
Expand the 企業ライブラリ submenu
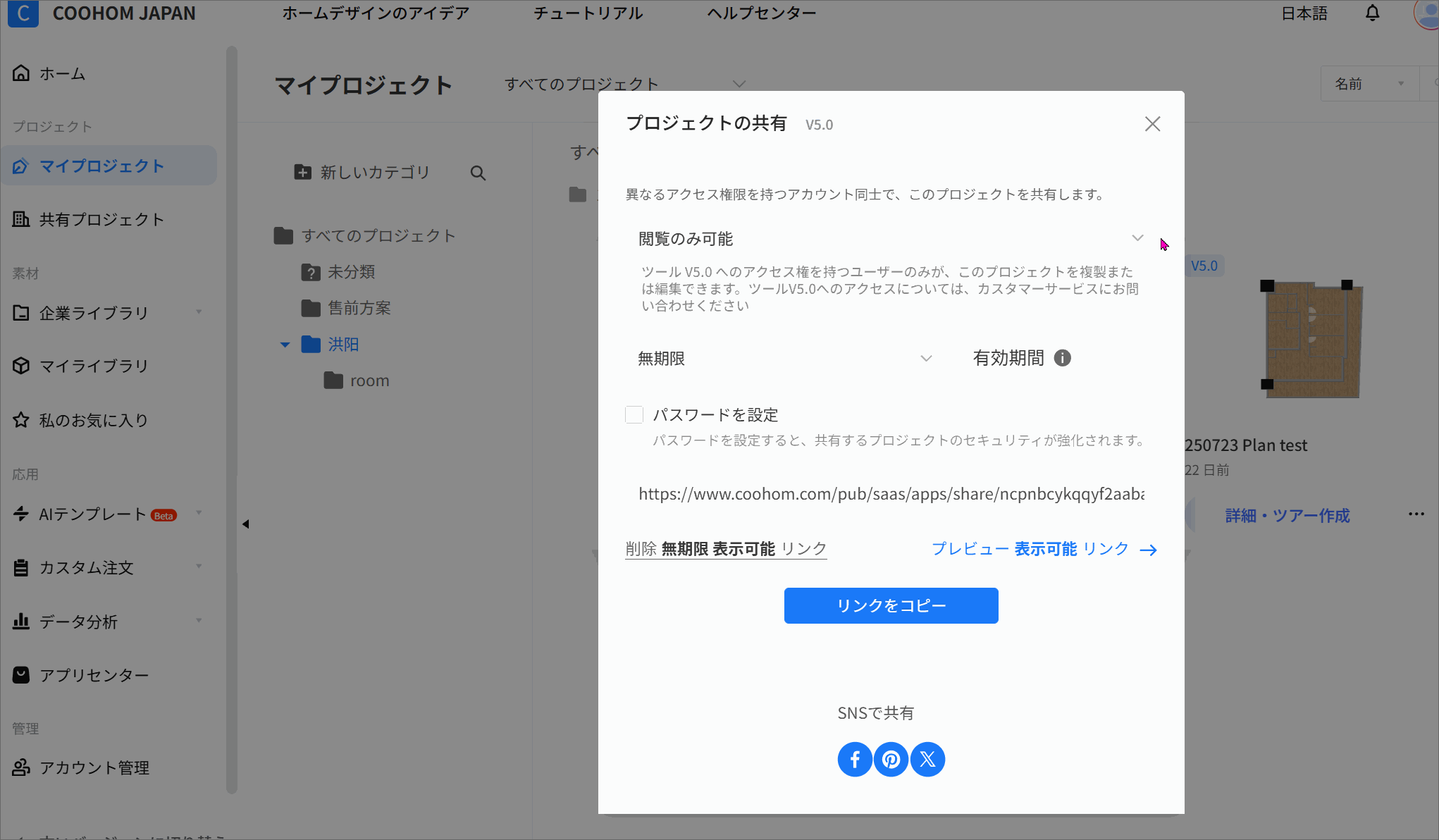pyautogui.click(x=199, y=312)
